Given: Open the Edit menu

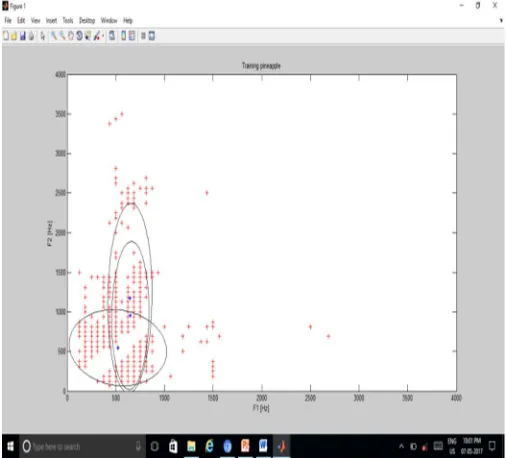Looking at the screenshot, I should click(21, 21).
